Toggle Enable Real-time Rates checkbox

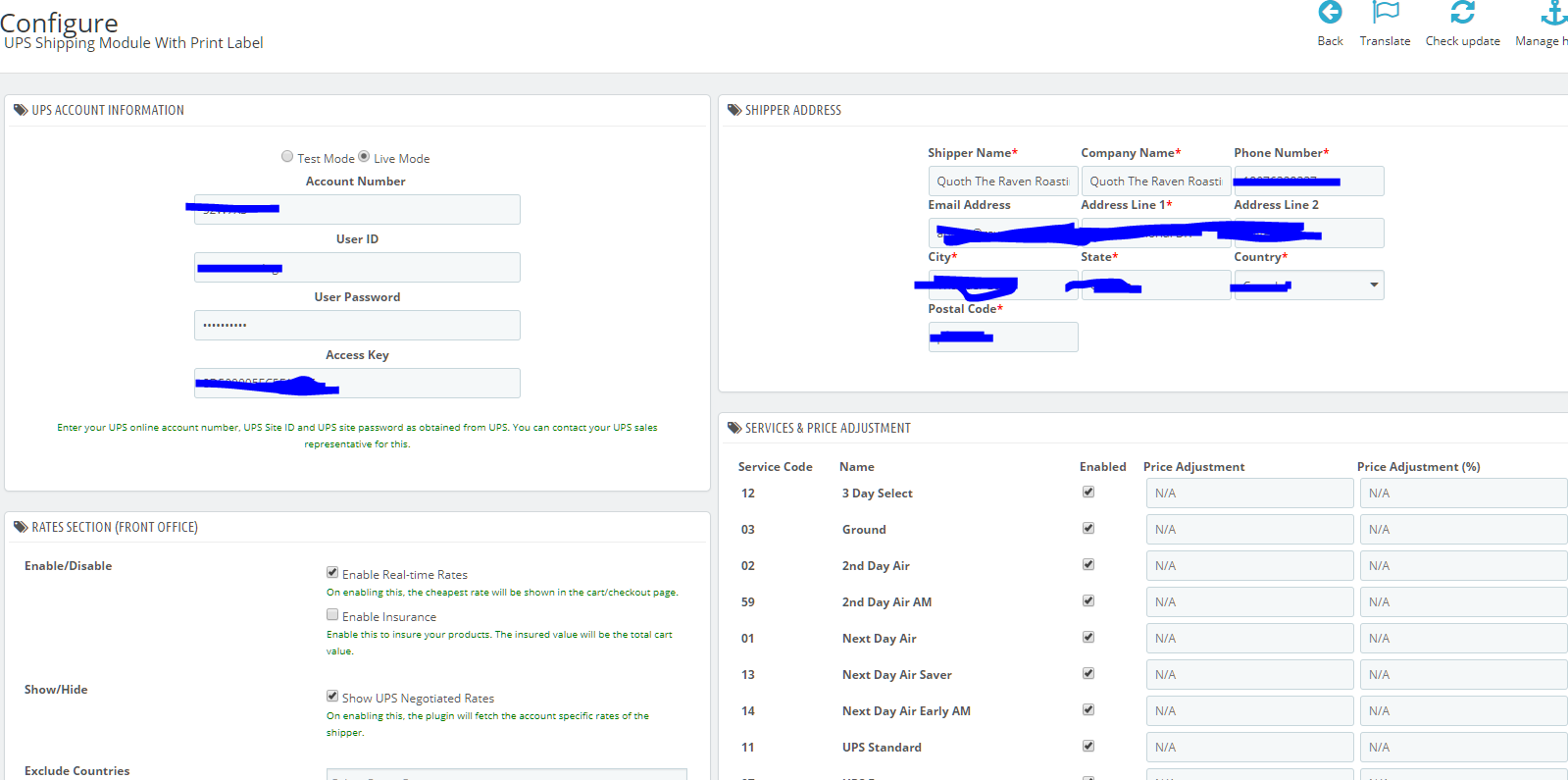[332, 572]
